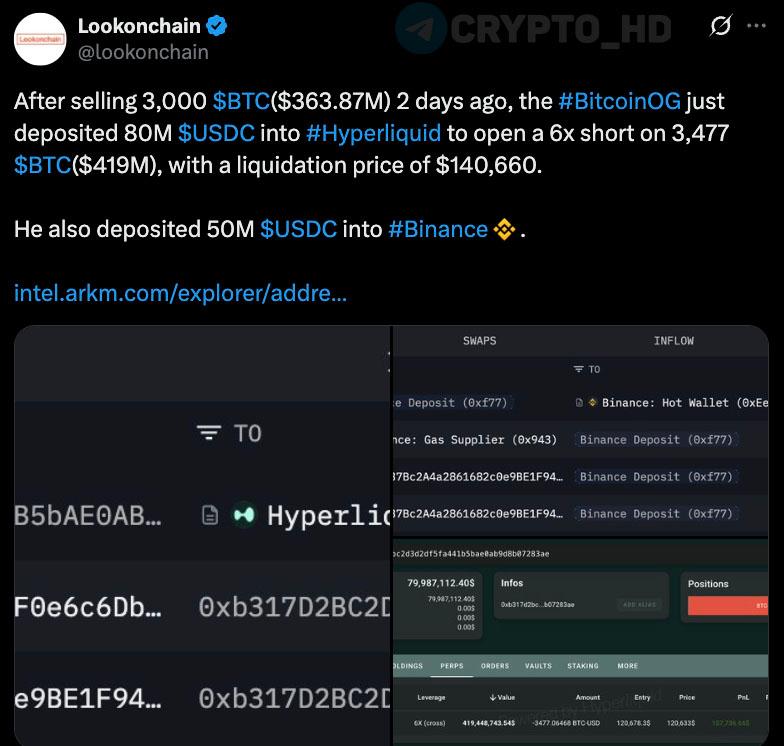Open Lookonchain profile avatar
784x746 pixels.
click(x=40, y=39)
